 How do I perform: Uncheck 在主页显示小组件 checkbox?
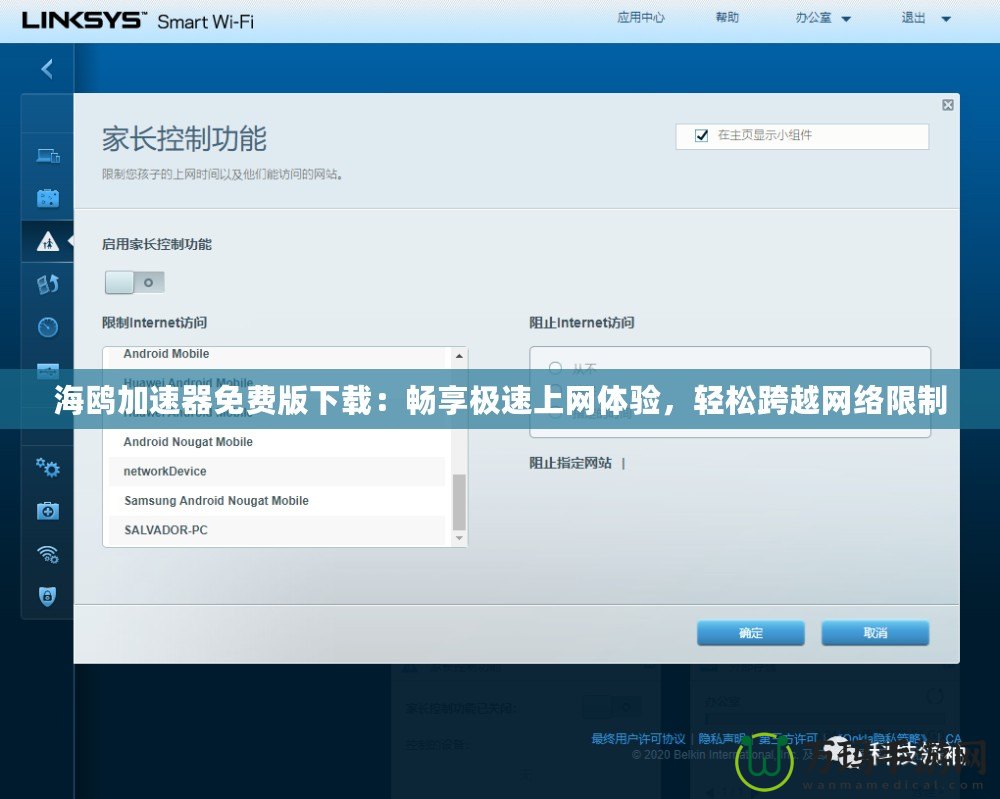click(x=702, y=135)
